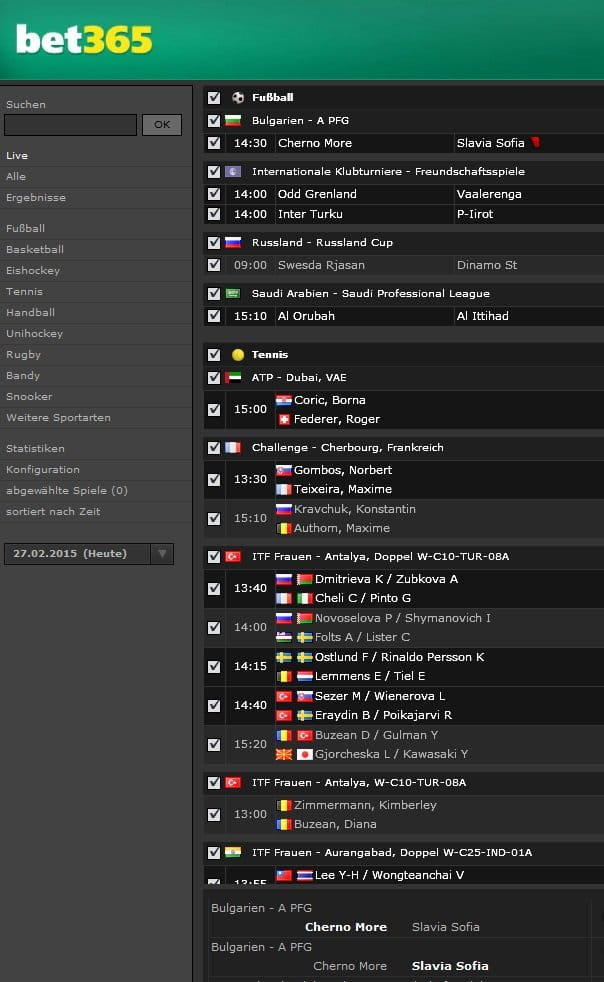The image size is (604, 982).
Task: Toggle checkbox for Odd Grenland vs Vaalerenga
Action: pos(214,194)
